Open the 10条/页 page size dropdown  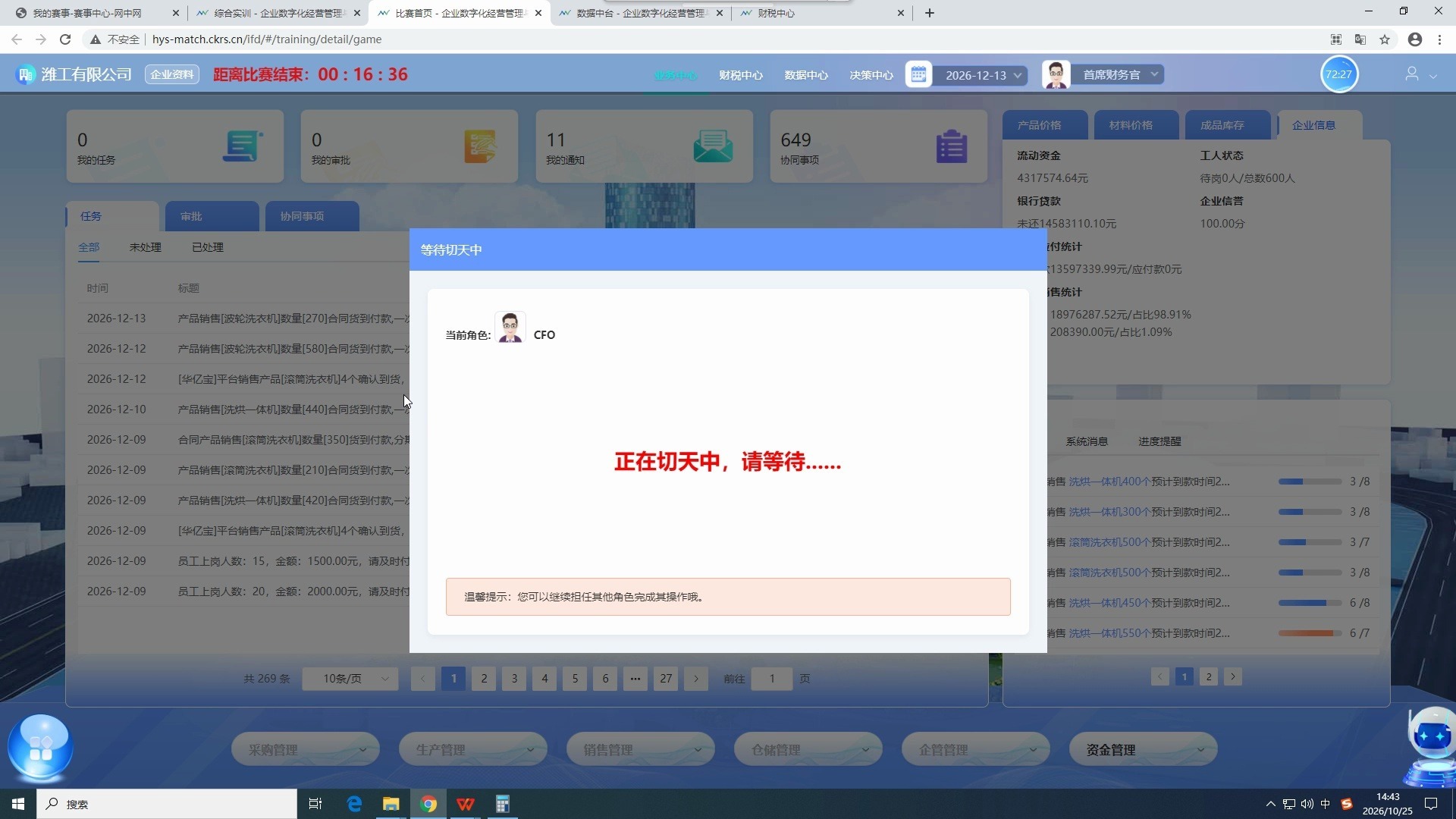click(x=350, y=678)
